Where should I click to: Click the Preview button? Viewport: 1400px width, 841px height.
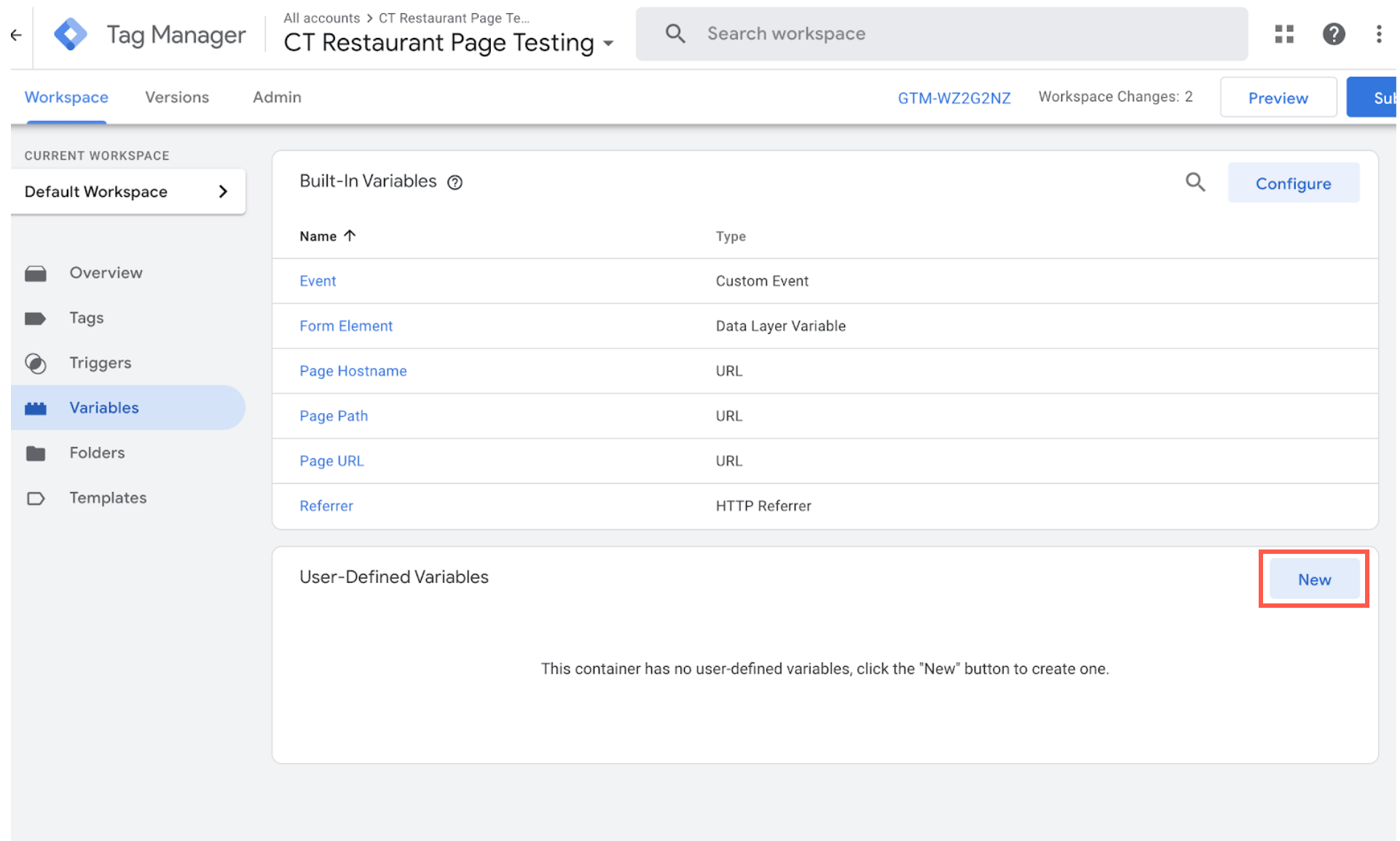point(1278,98)
